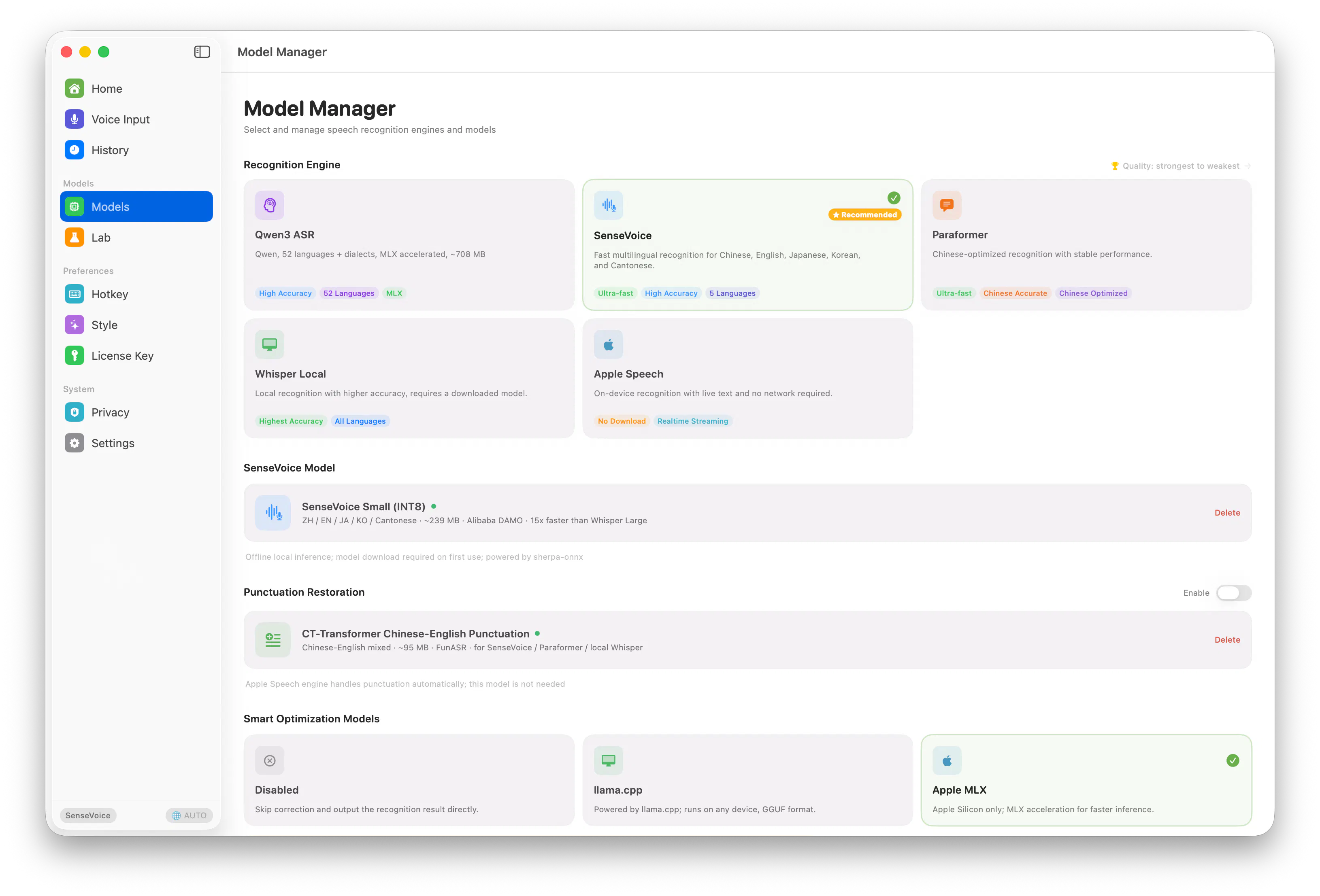Delete the SenseVoice Small (INT8) model
1320x896 pixels.
pyautogui.click(x=1227, y=513)
